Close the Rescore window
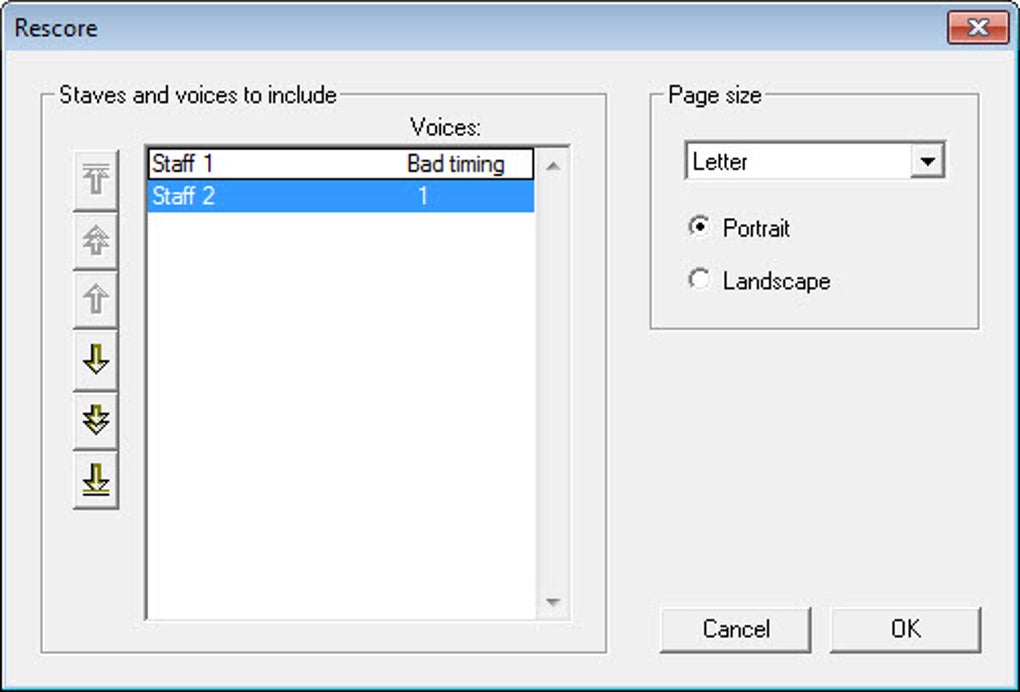 [978, 27]
